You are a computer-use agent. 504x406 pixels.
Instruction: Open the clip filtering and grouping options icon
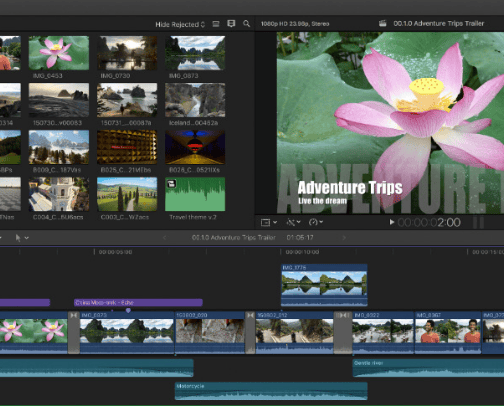click(231, 24)
